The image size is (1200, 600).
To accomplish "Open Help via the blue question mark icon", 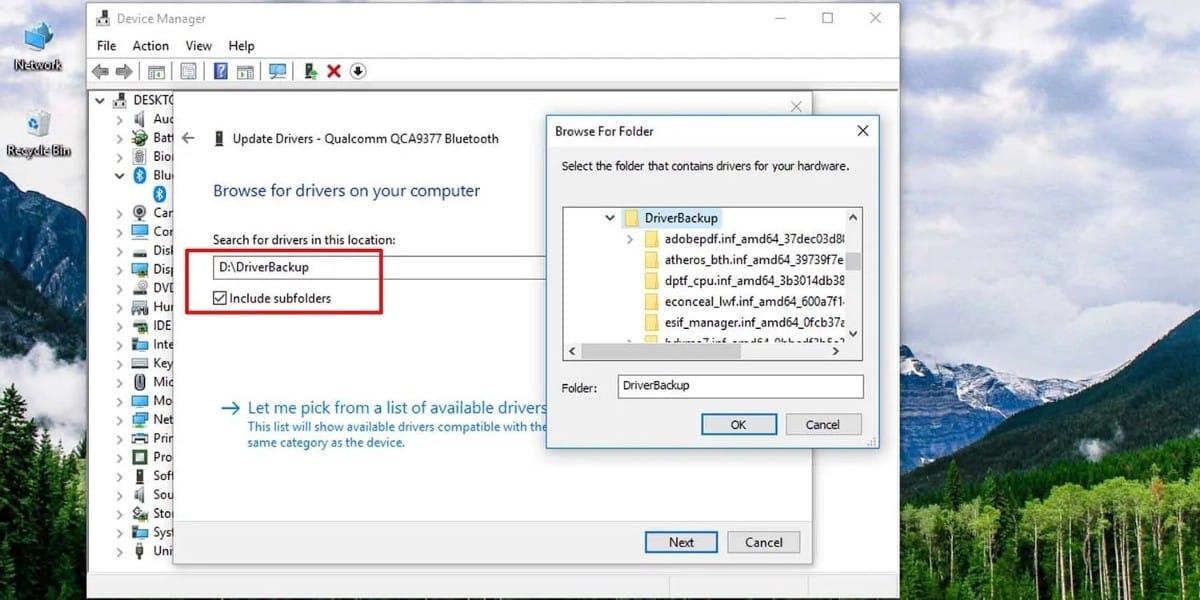I will pyautogui.click(x=220, y=71).
